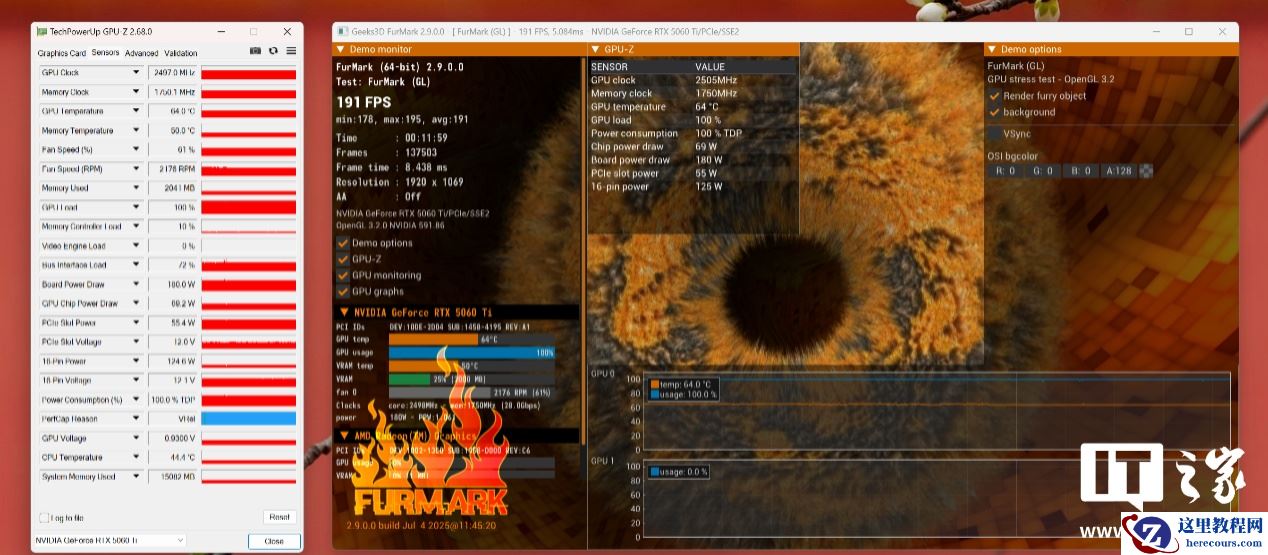Switch to the Graphics Card tab
Screen dimensions: 1268x555
pyautogui.click(x=61, y=53)
